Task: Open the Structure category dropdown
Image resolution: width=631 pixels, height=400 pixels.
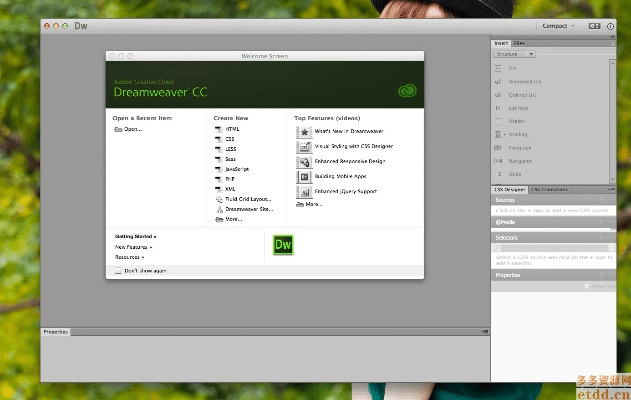Action: (515, 54)
